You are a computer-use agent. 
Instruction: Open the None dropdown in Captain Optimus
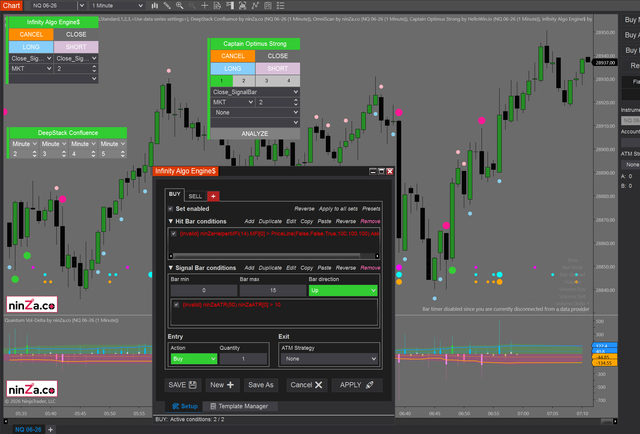(x=255, y=112)
